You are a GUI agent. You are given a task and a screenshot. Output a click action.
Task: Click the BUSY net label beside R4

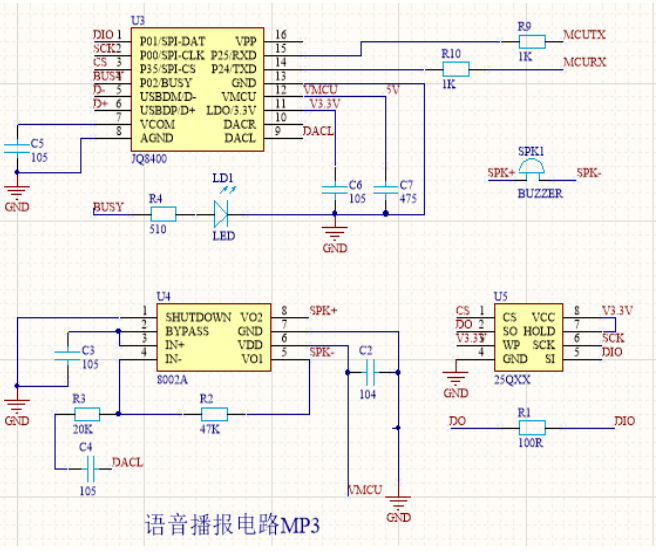(108, 207)
